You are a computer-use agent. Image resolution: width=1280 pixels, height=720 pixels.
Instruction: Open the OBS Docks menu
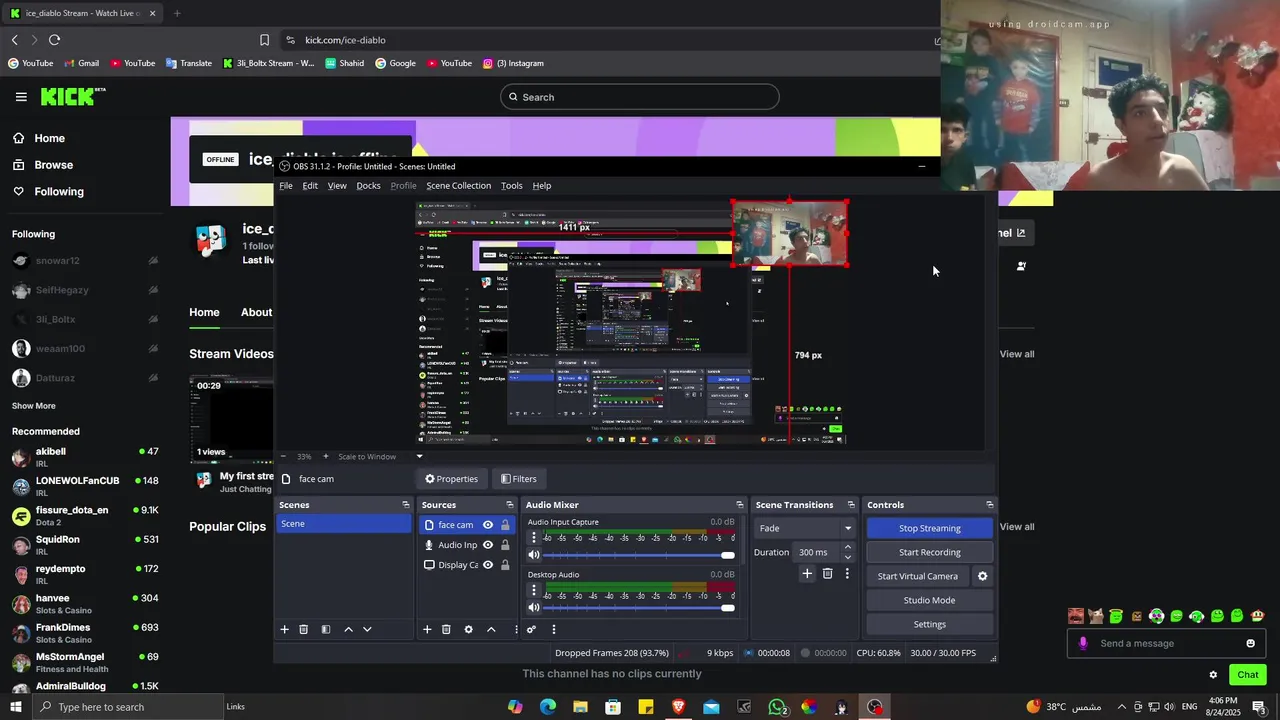coord(368,185)
